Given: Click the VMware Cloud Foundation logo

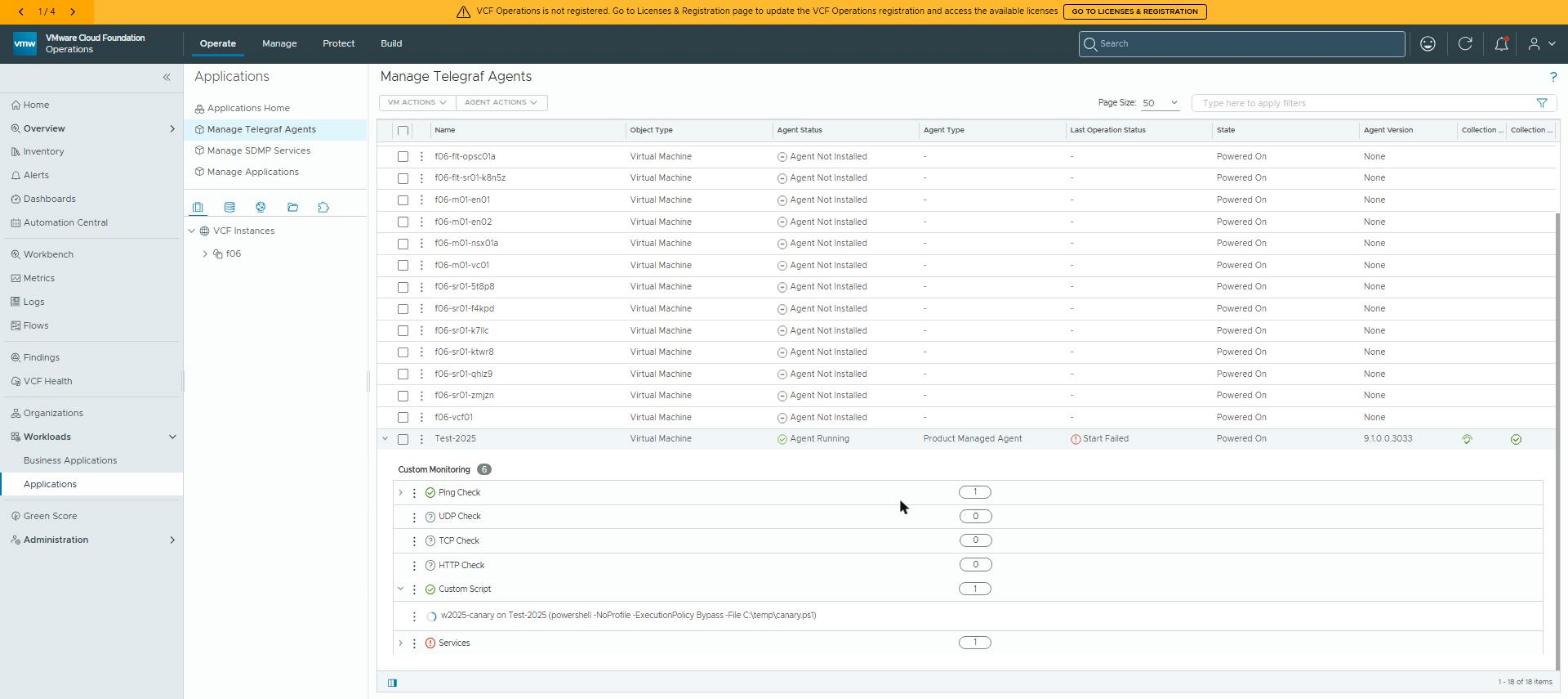Looking at the screenshot, I should pos(25,44).
